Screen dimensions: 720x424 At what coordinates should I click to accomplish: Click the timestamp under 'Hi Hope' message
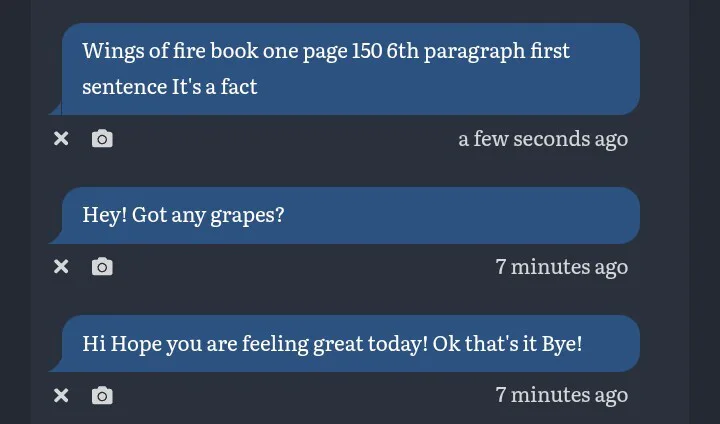[x=561, y=395]
